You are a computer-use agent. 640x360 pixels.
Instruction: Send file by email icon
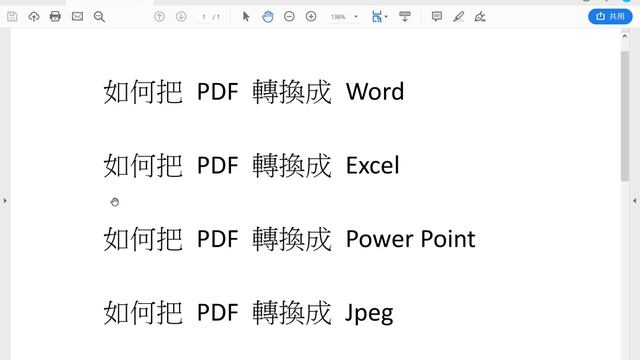[x=77, y=16]
